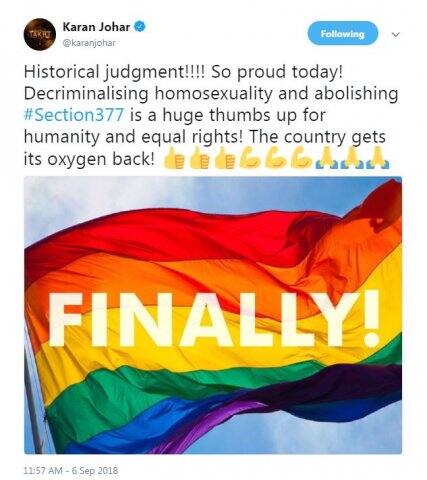This screenshot has height=480, width=427.
Task: Click the Karan Johar display name
Action: (96, 26)
